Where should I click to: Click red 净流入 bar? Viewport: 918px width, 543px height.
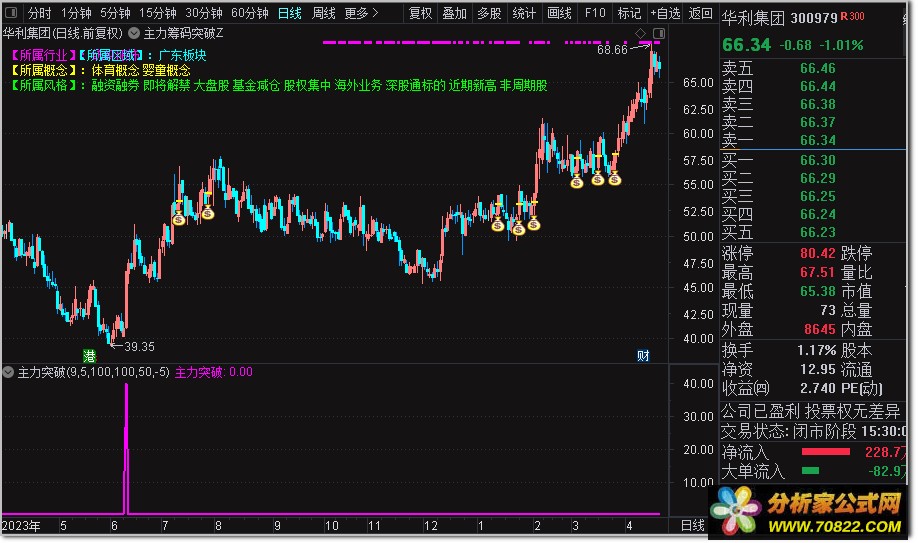coord(825,452)
